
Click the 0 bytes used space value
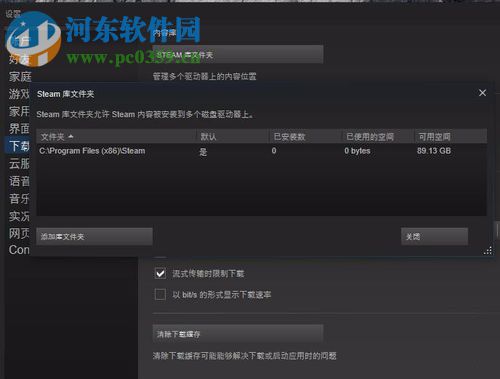click(x=357, y=151)
